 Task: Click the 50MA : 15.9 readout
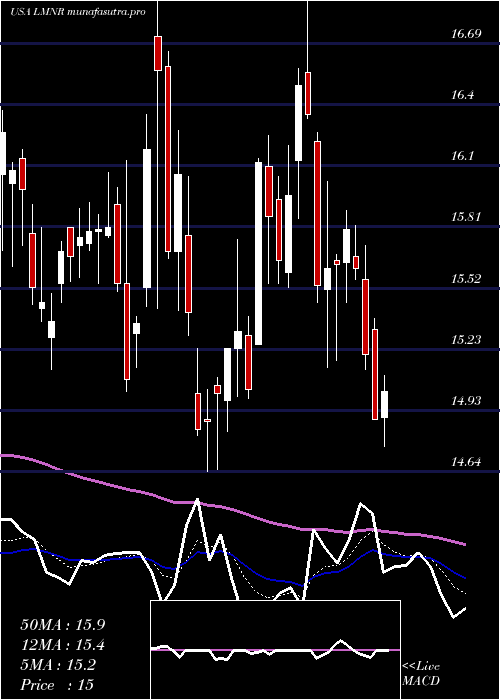pos(63,625)
